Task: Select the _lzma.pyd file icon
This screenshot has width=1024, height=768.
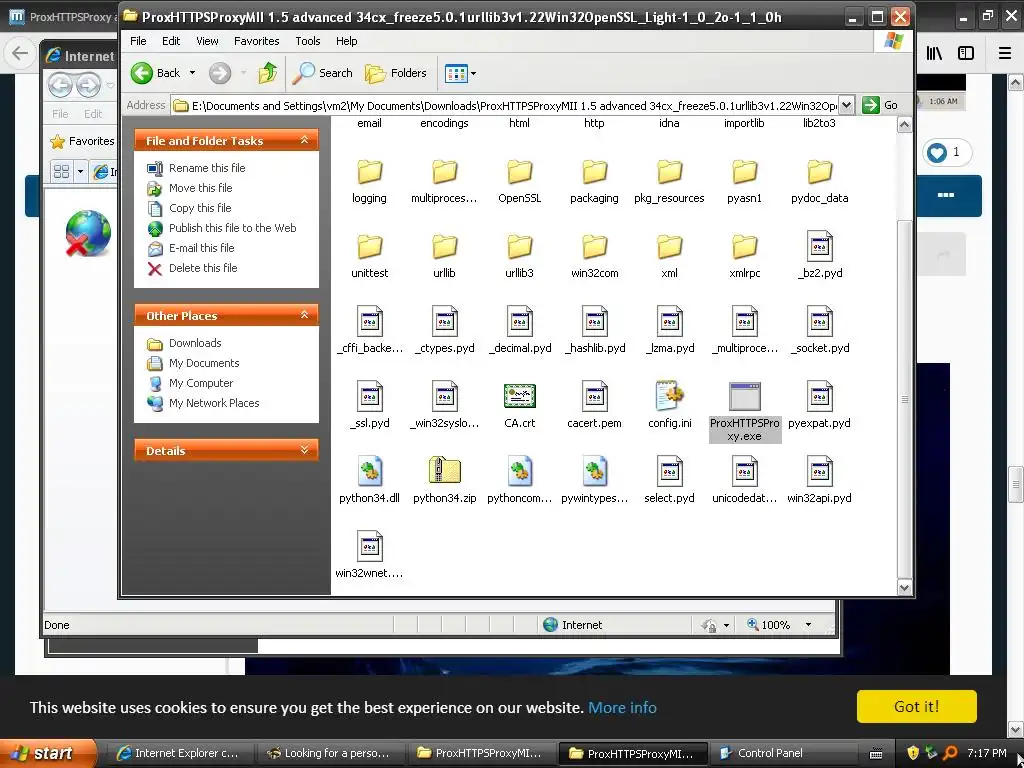Action: coord(669,321)
